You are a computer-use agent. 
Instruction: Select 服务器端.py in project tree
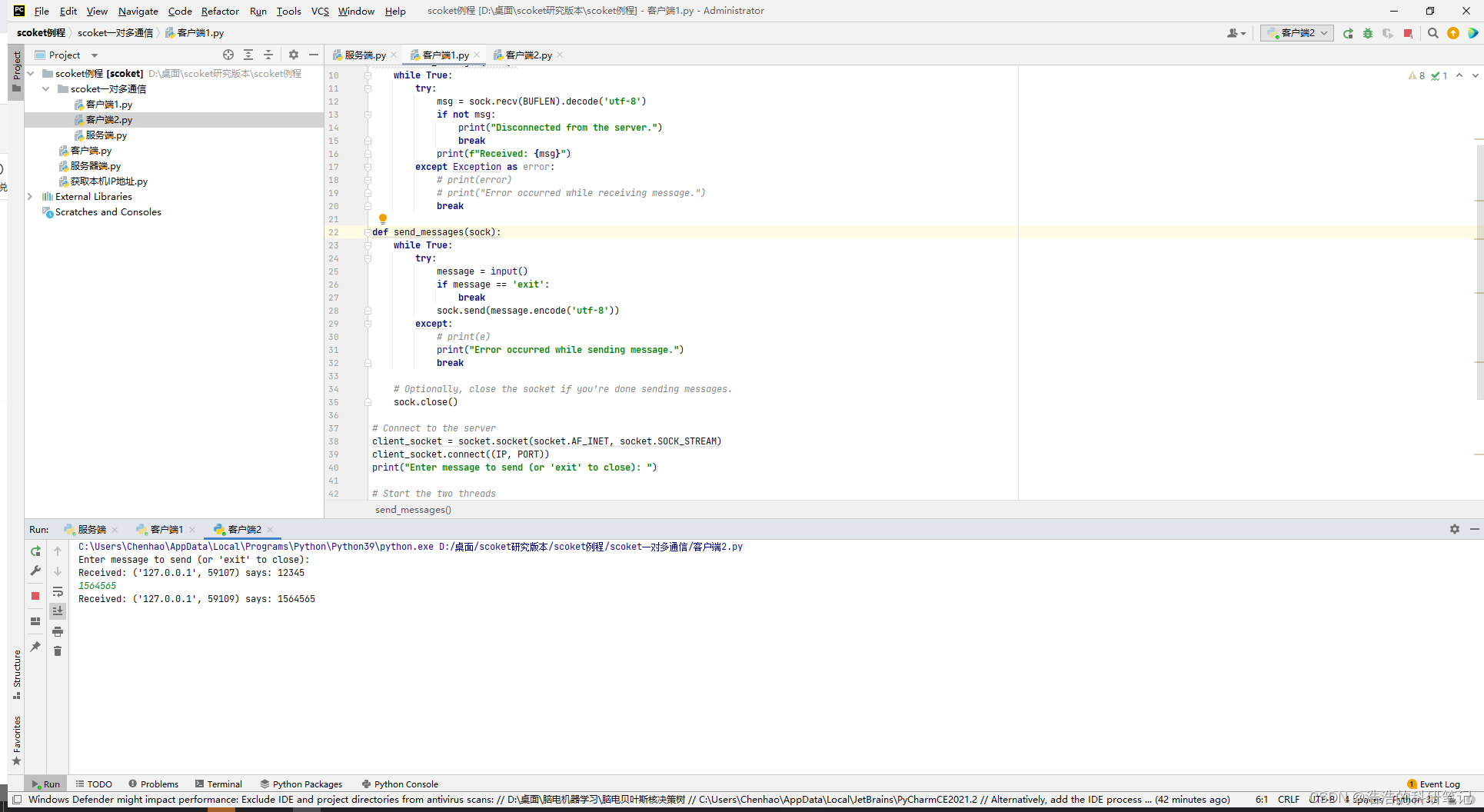click(x=95, y=166)
